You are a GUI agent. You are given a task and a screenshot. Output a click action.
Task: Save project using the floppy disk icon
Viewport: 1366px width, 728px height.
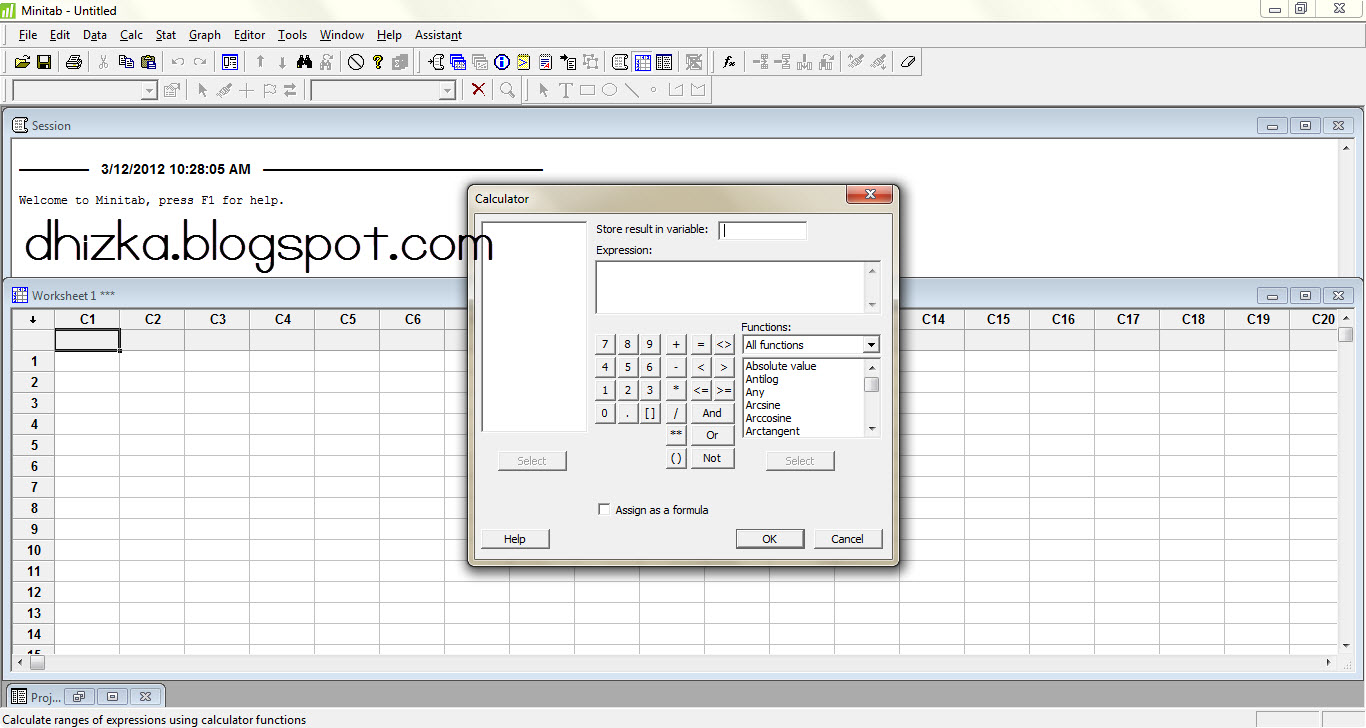pyautogui.click(x=44, y=62)
